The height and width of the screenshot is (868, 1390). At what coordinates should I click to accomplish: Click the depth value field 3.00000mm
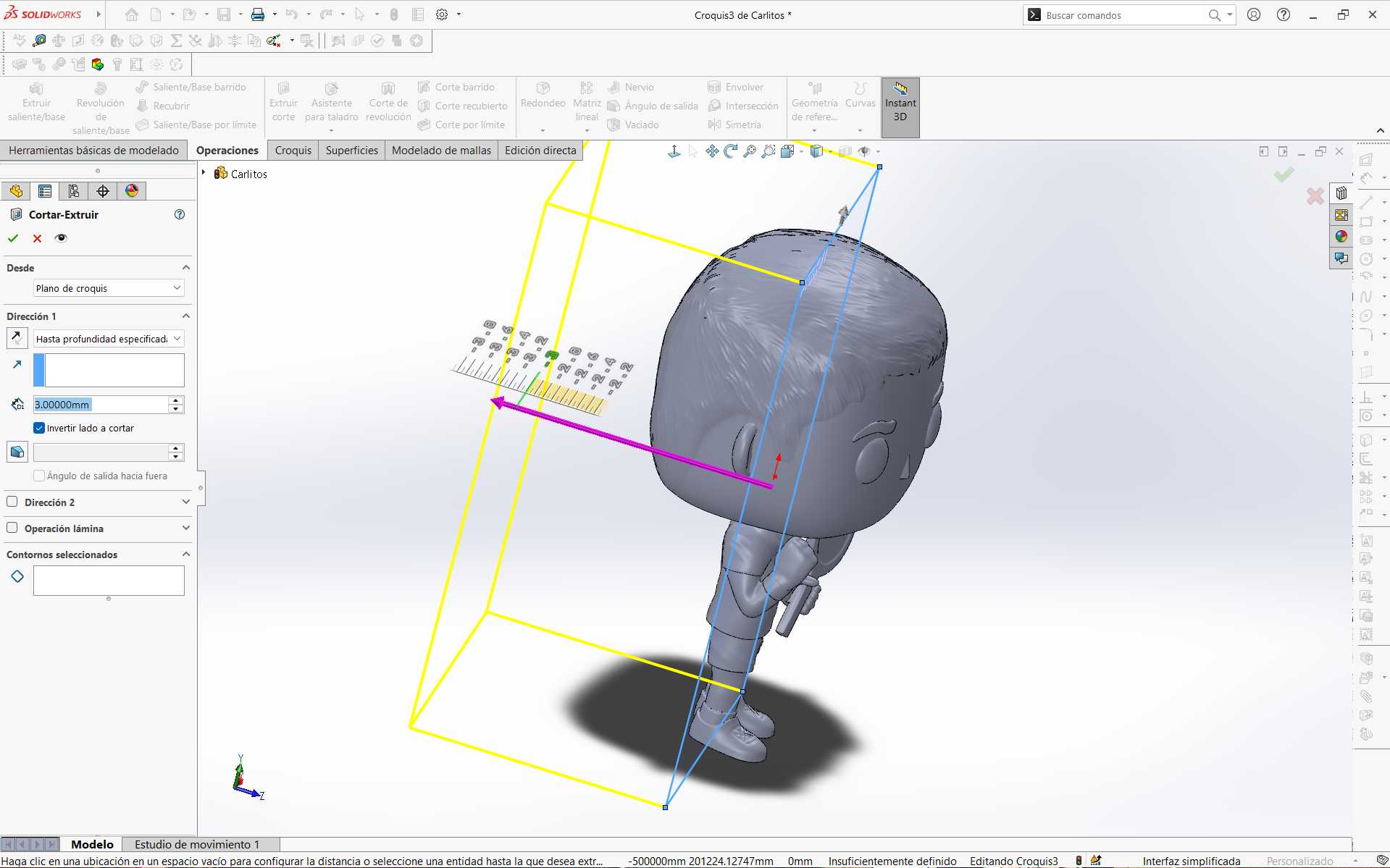point(101,405)
